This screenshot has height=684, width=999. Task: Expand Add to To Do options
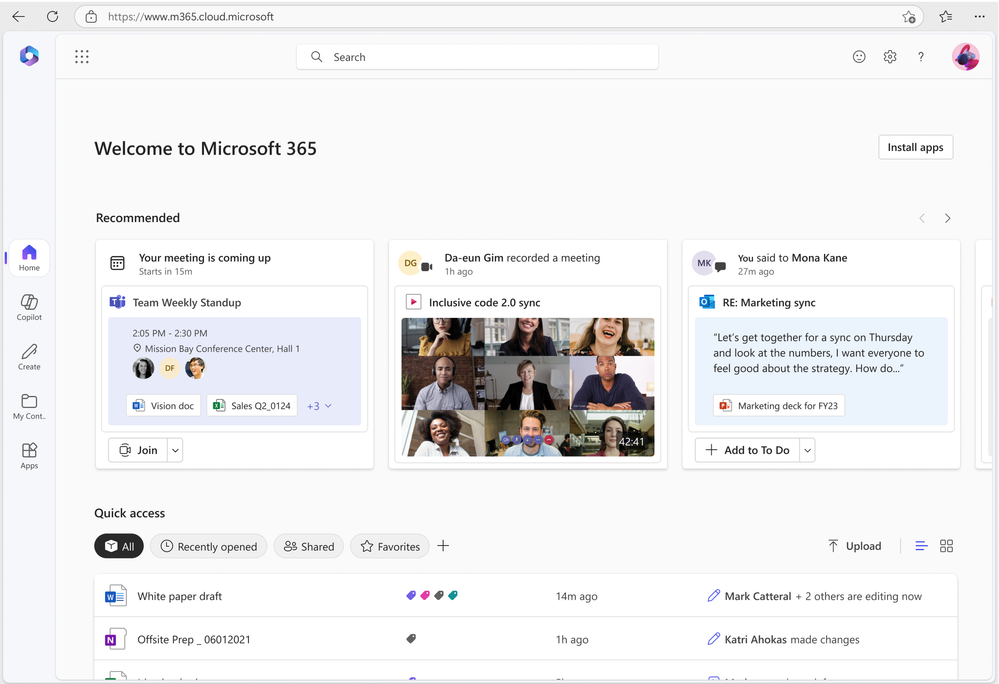(807, 450)
